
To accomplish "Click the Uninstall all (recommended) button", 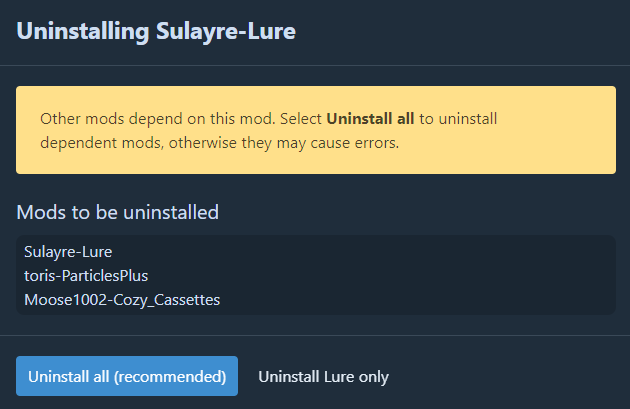I will (127, 376).
